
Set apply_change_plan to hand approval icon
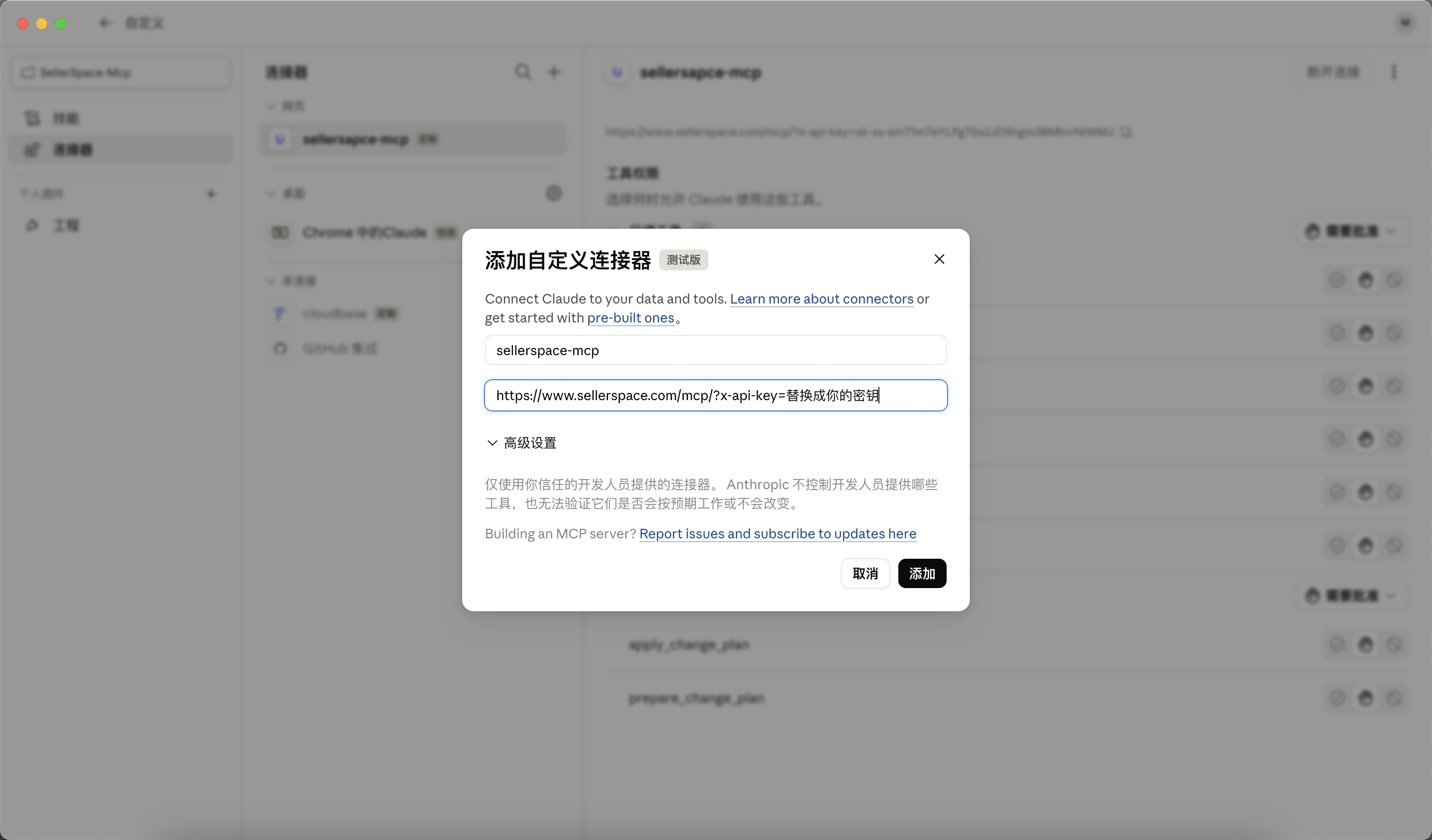click(x=1365, y=644)
